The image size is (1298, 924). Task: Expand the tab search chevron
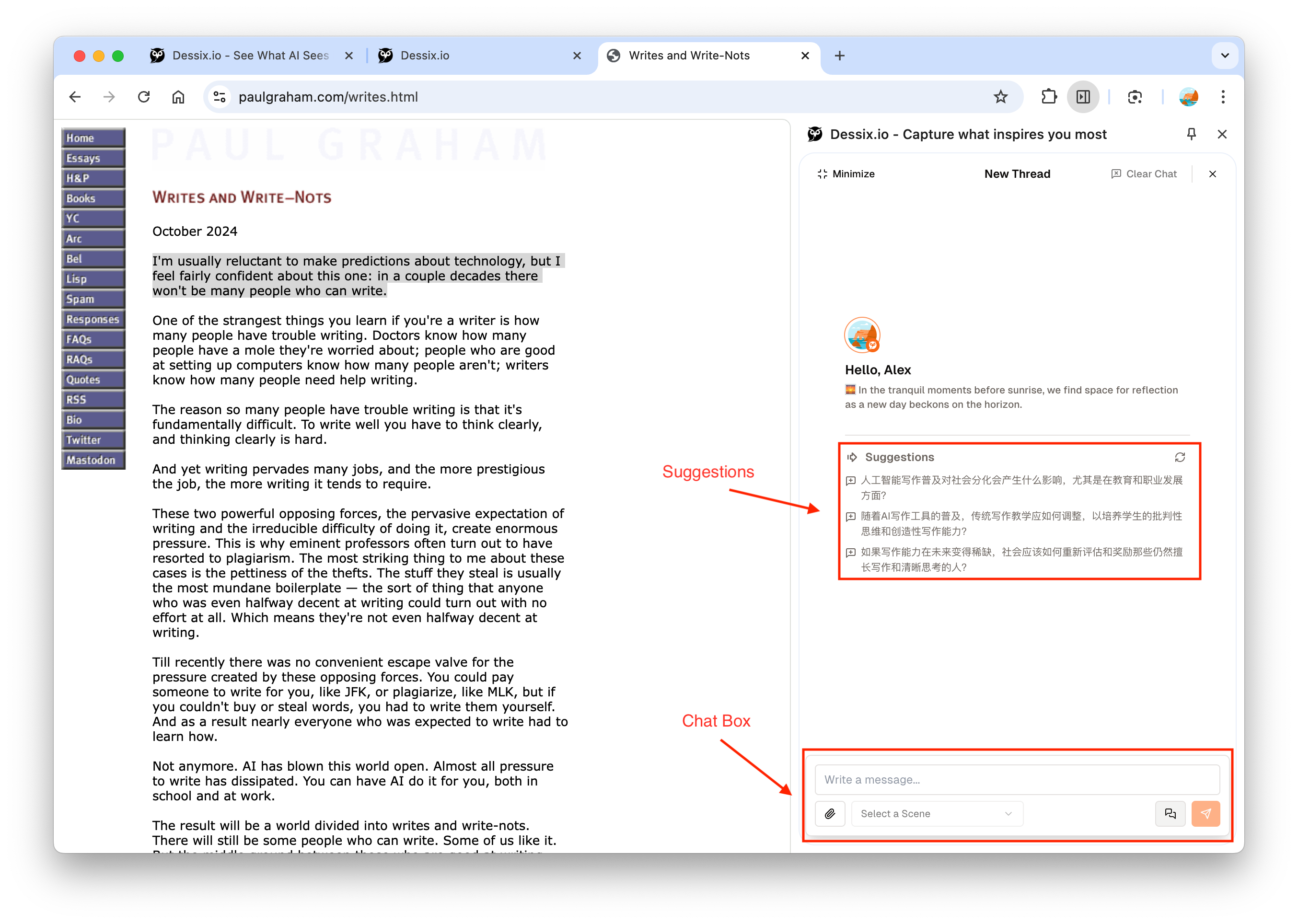(1225, 56)
